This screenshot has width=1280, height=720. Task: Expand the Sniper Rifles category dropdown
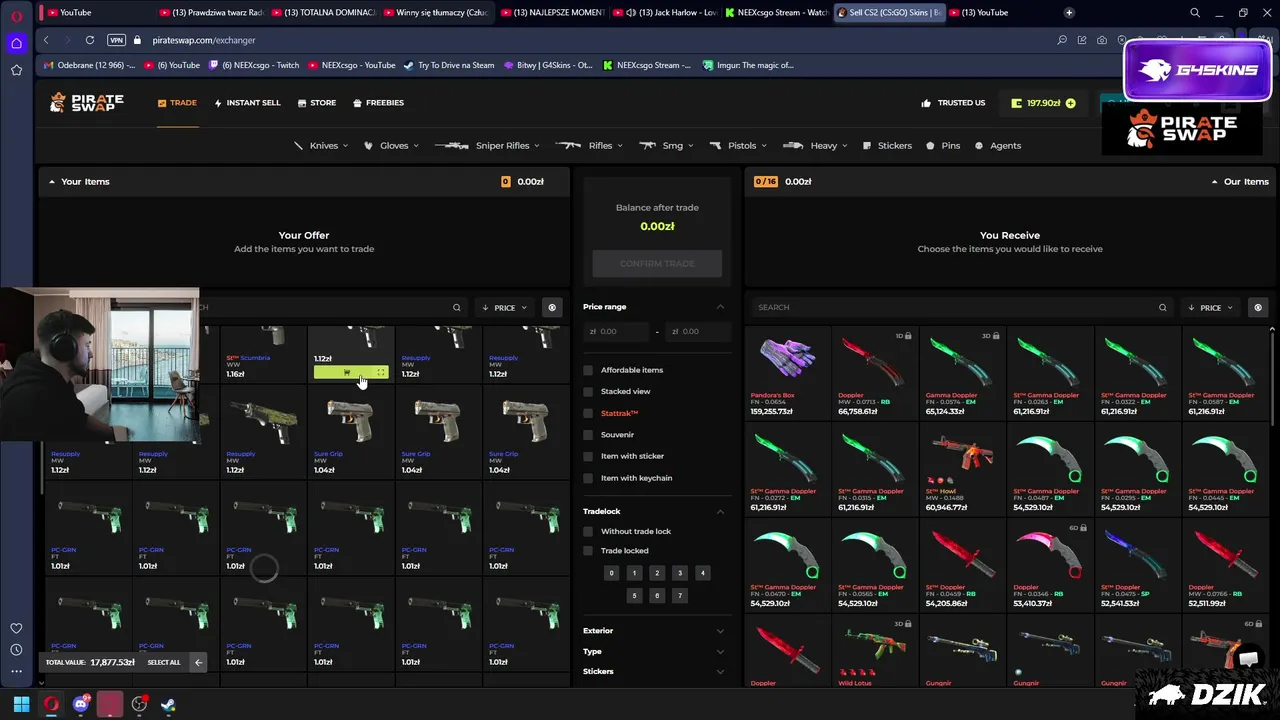[487, 146]
